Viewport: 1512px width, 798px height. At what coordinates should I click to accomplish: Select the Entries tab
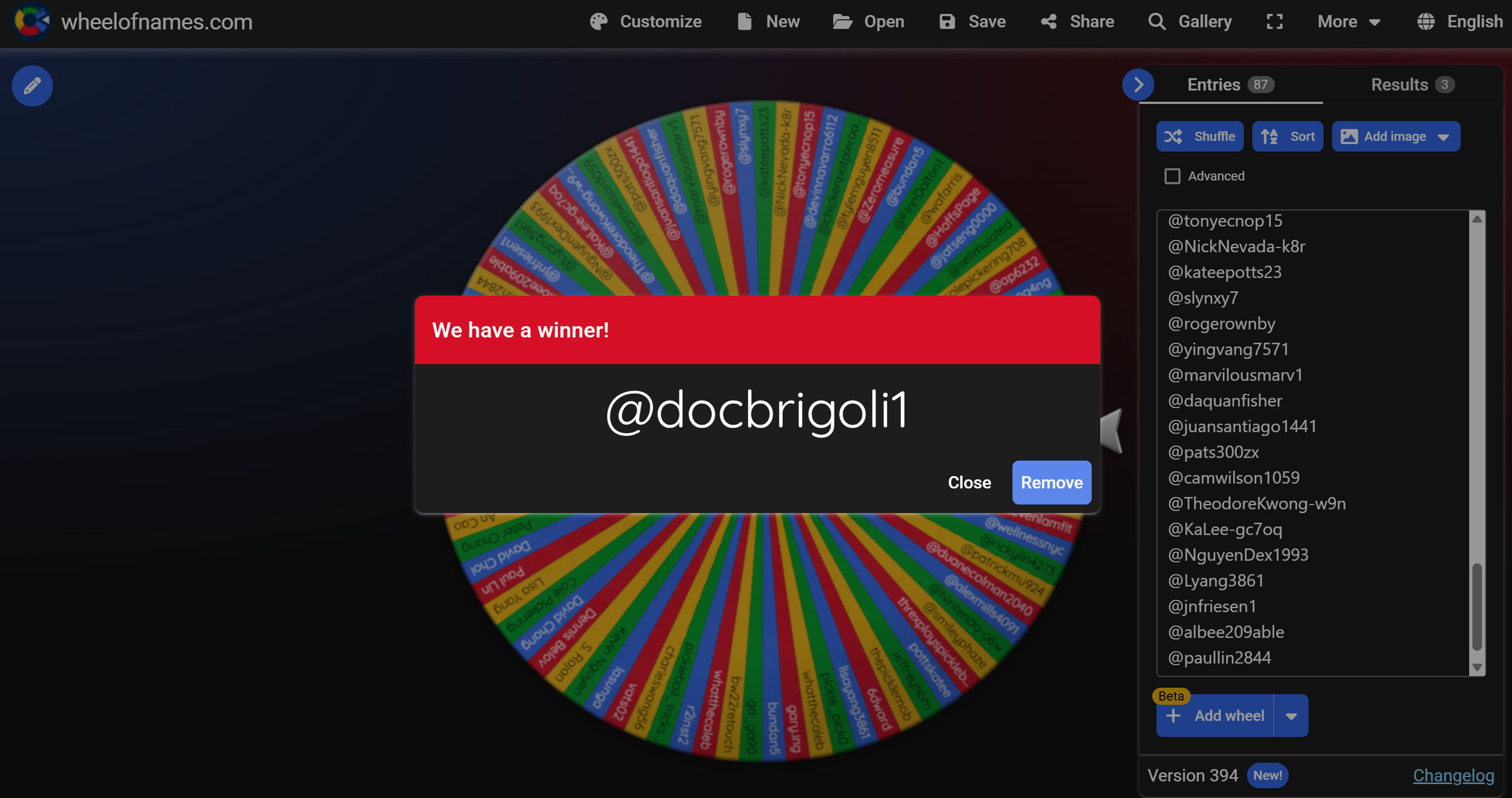click(1230, 85)
